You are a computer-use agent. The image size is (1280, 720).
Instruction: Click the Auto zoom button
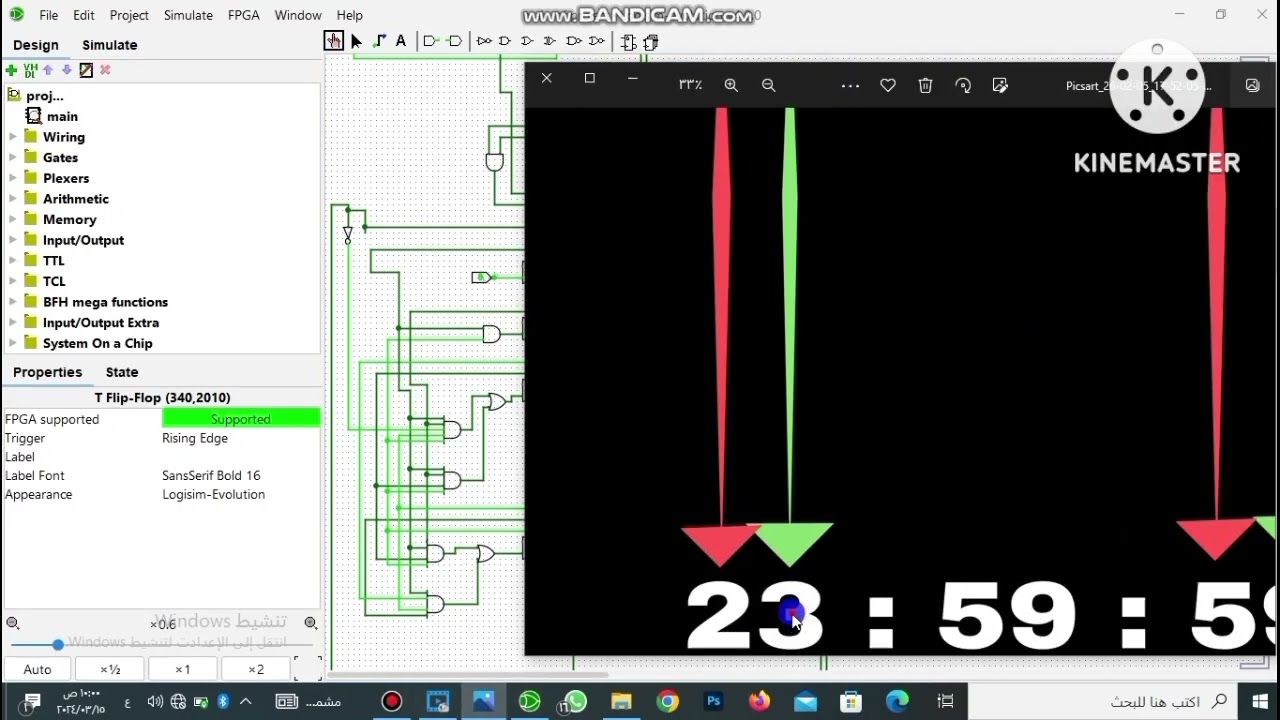point(37,669)
